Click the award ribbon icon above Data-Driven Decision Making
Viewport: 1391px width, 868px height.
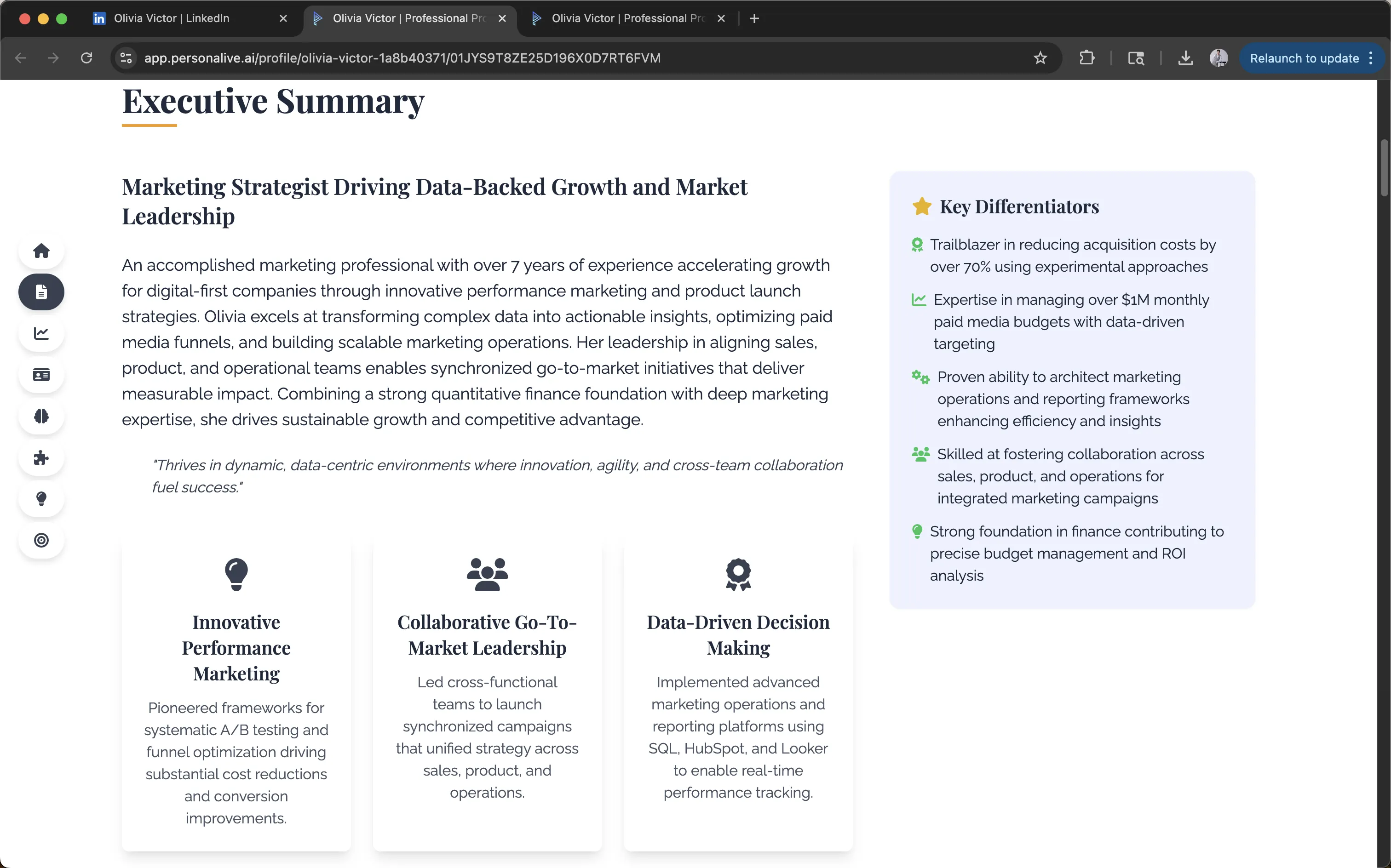coord(738,574)
